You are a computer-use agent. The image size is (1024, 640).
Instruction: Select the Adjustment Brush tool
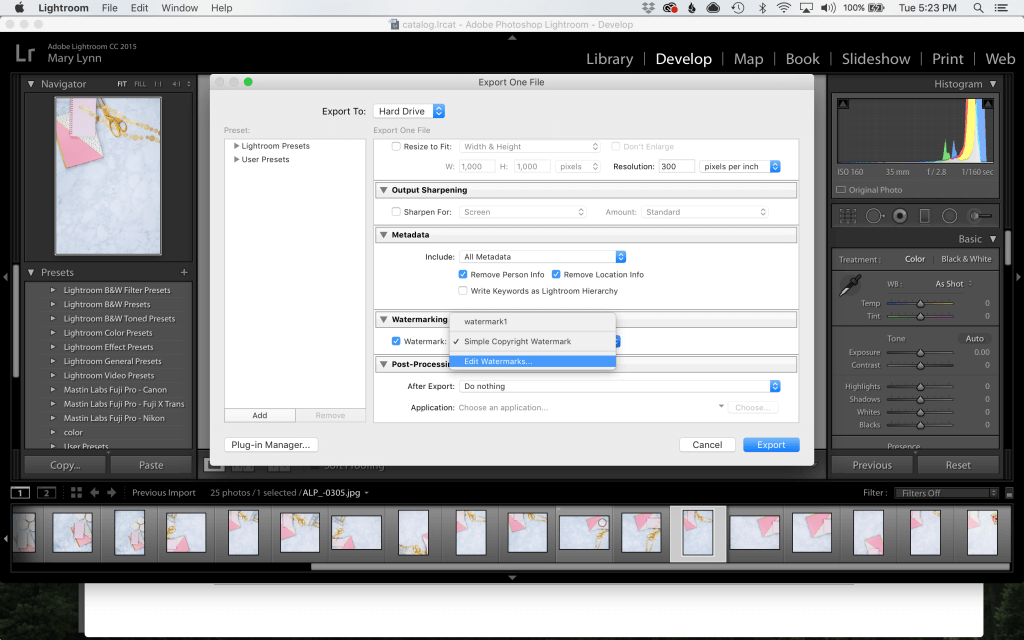[x=979, y=215]
